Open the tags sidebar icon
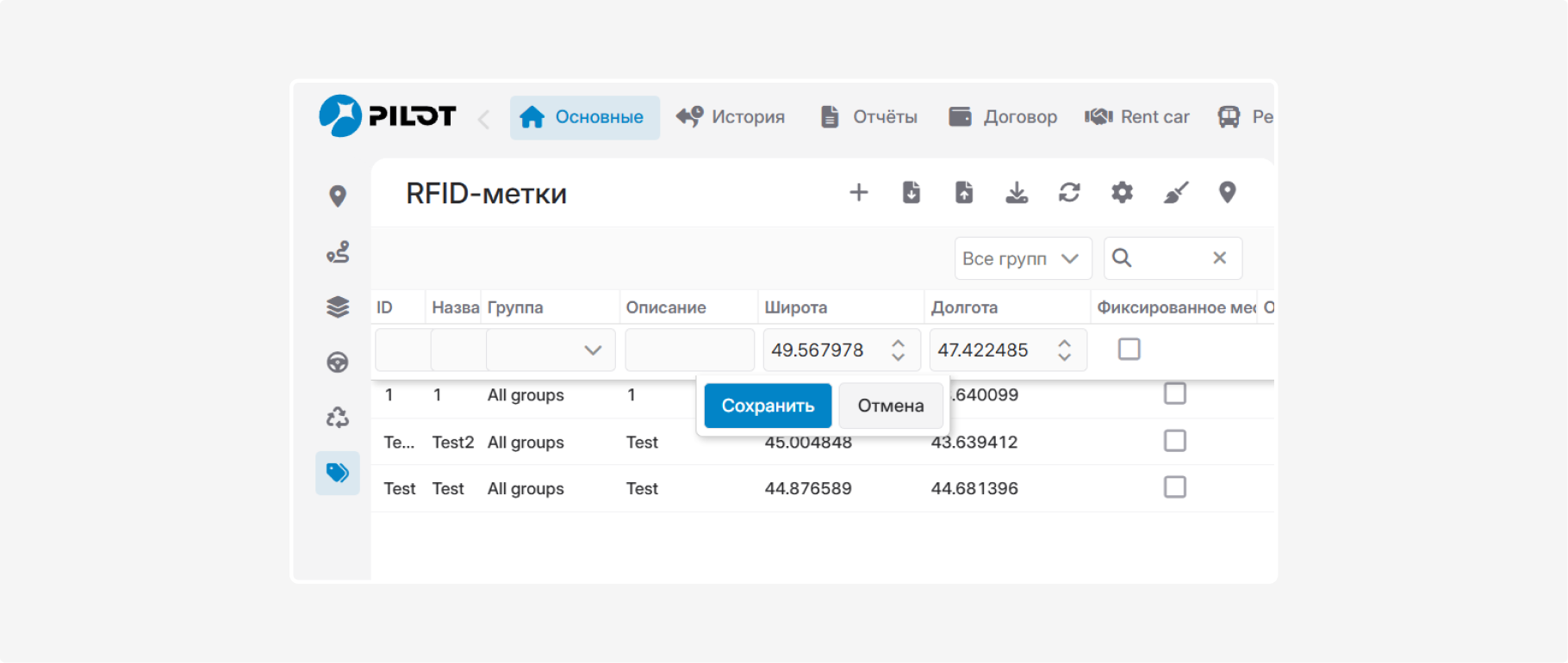The height and width of the screenshot is (663, 1568). click(338, 473)
